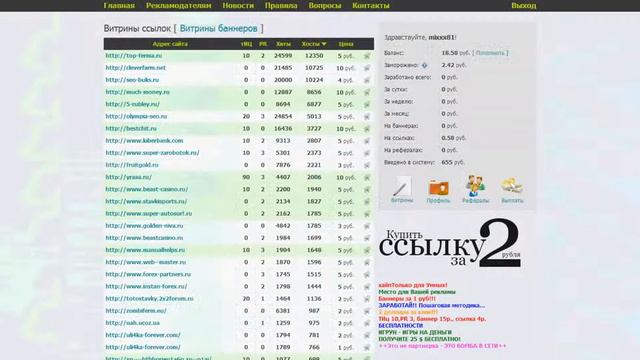Click the cart icon in cleverfarm.net row

click(367, 68)
